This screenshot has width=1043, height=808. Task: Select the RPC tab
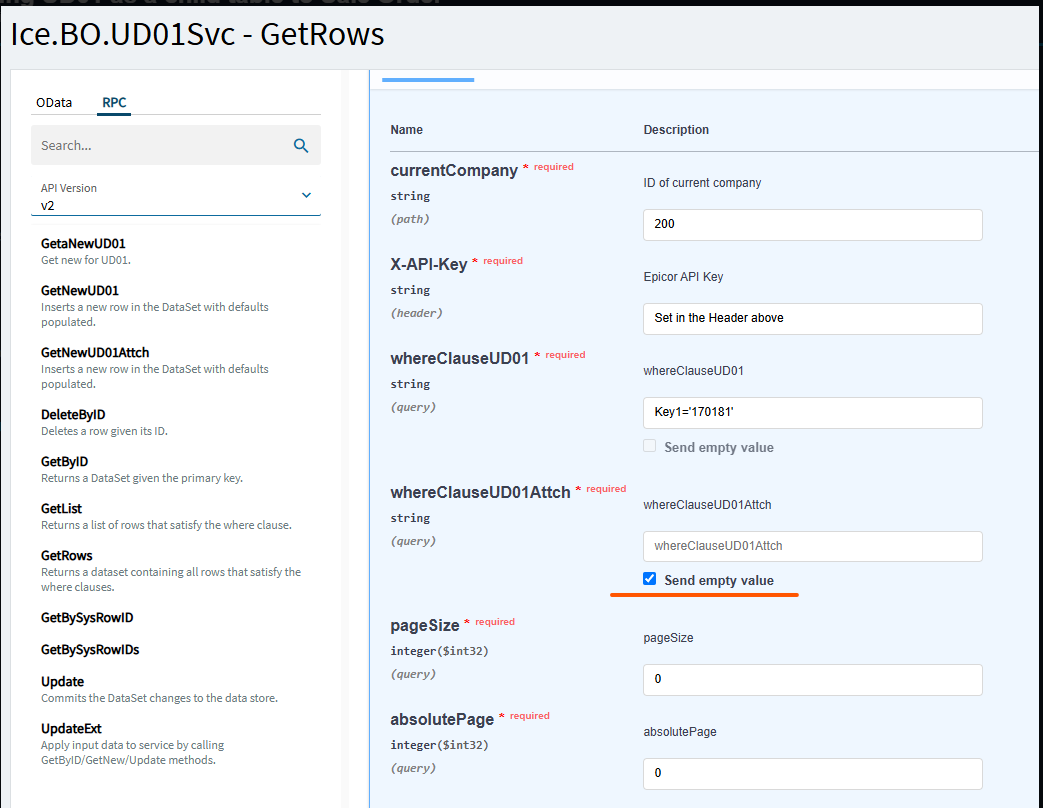(x=114, y=102)
